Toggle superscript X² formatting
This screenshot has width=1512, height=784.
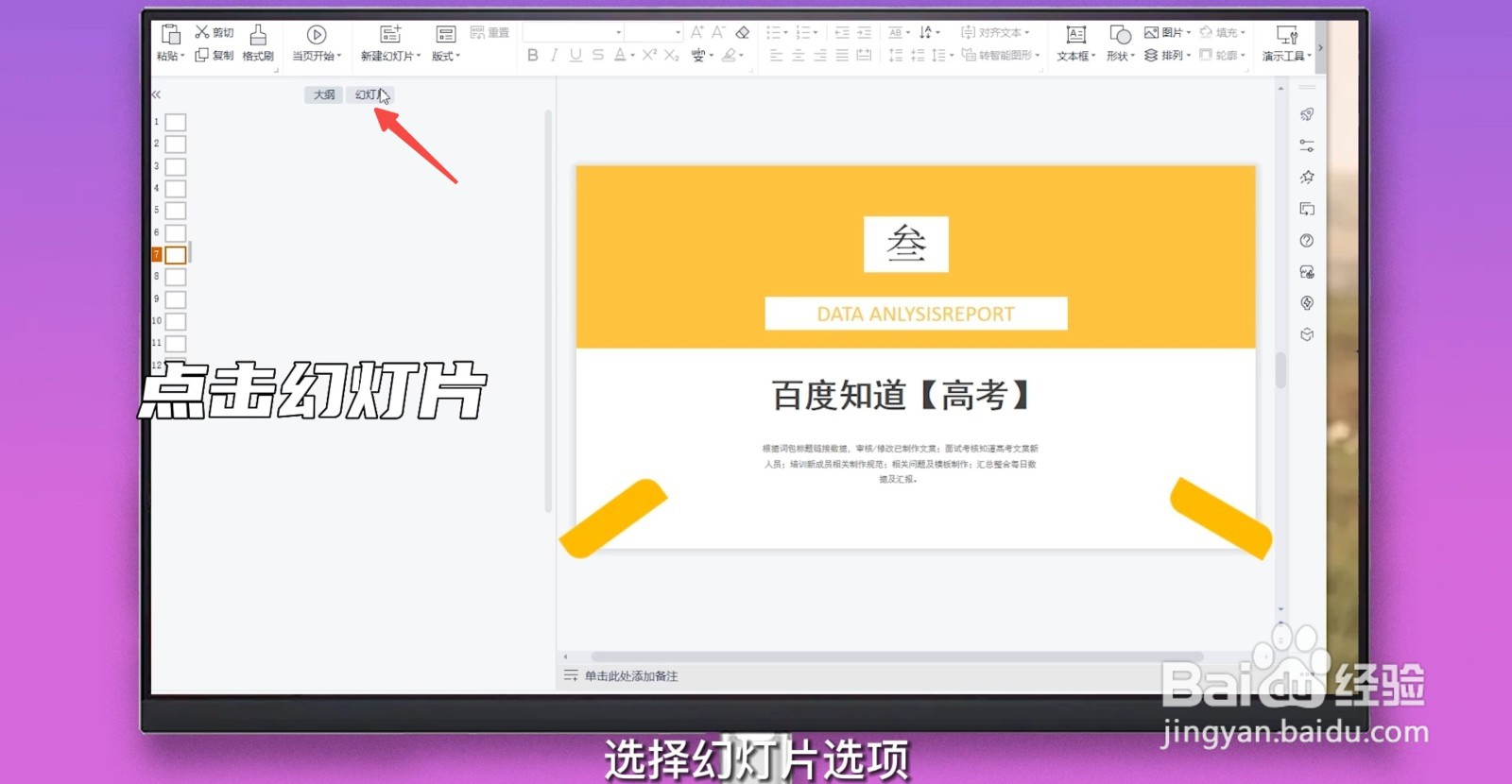pos(649,56)
